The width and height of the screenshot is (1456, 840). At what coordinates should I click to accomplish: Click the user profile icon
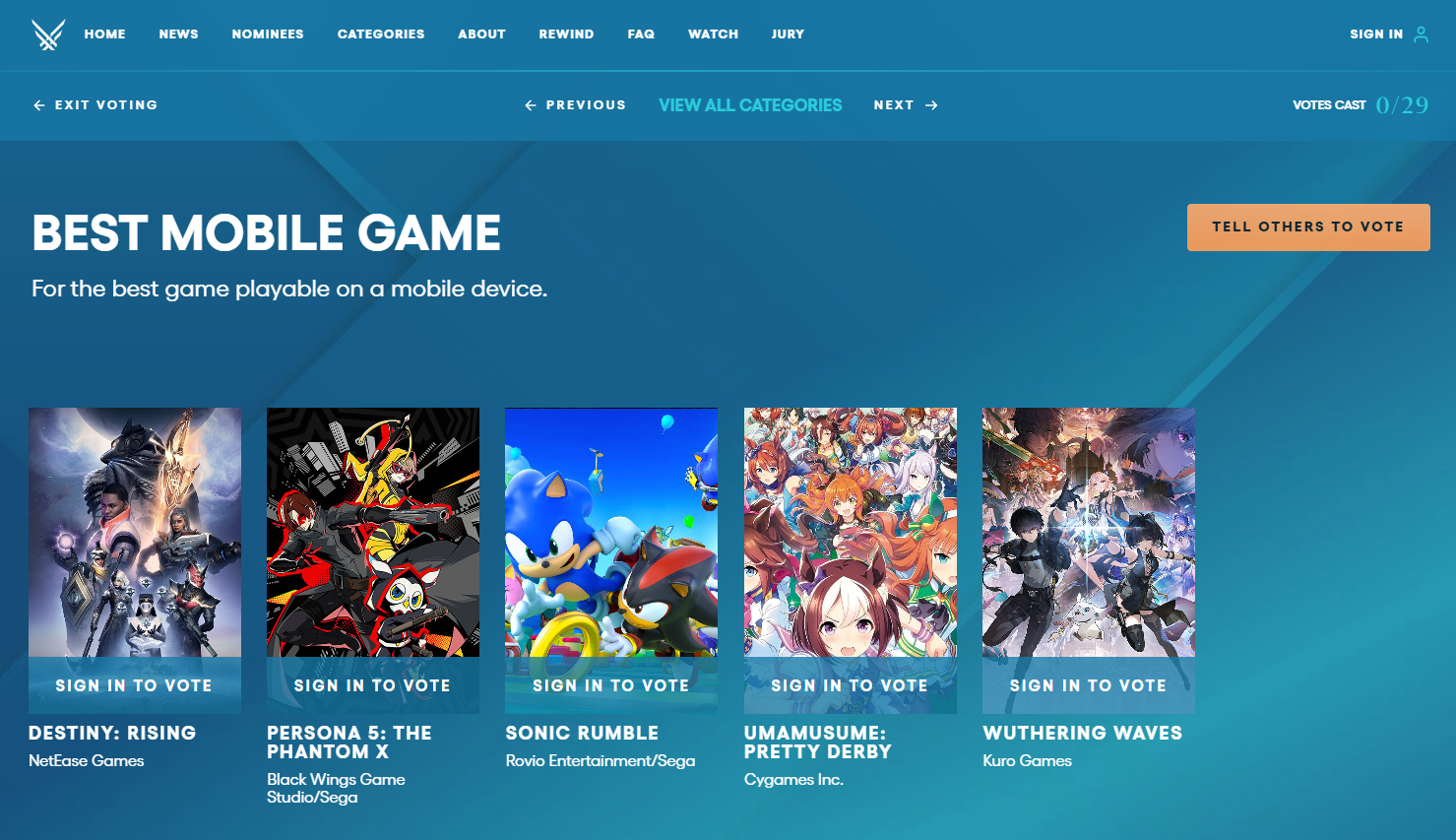pyautogui.click(x=1421, y=34)
